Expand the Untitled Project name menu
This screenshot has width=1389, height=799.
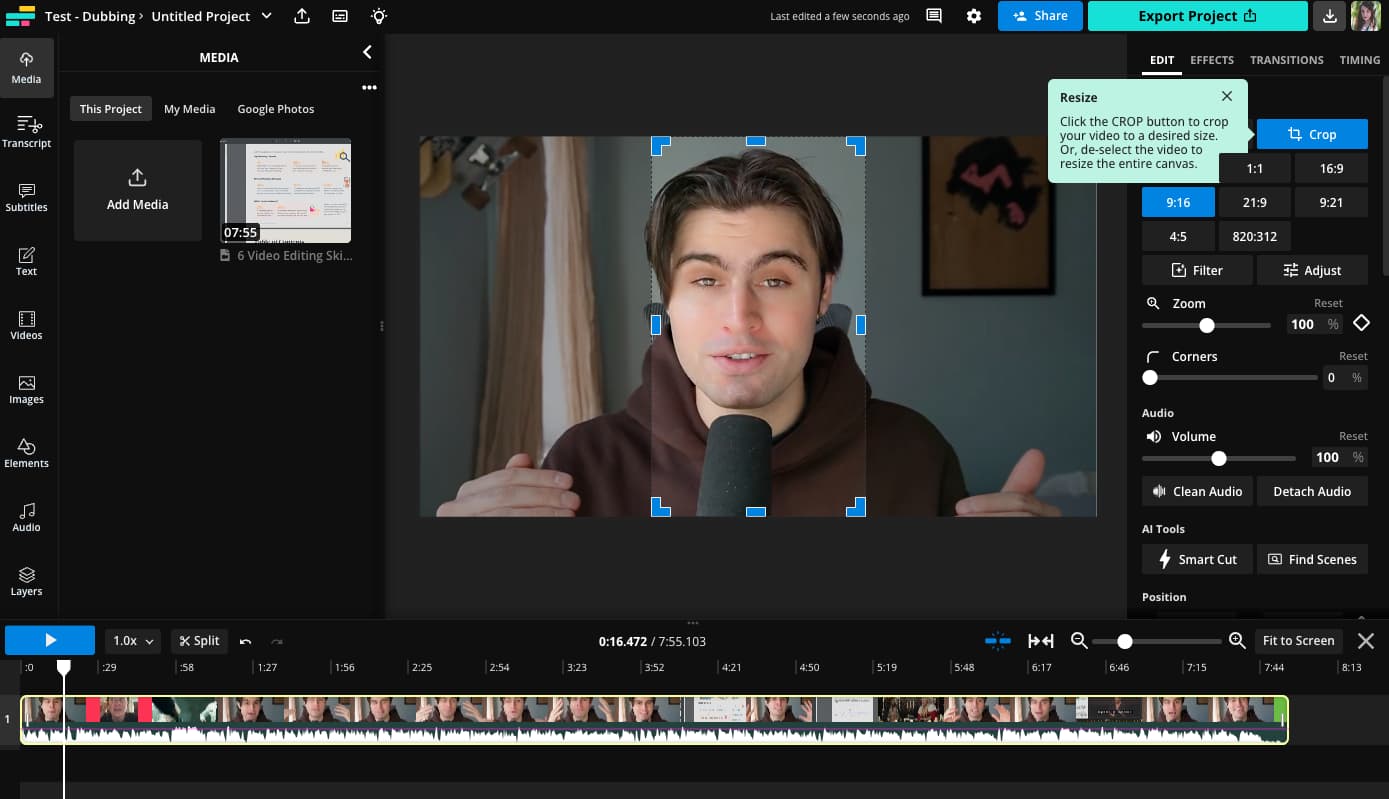click(x=265, y=16)
